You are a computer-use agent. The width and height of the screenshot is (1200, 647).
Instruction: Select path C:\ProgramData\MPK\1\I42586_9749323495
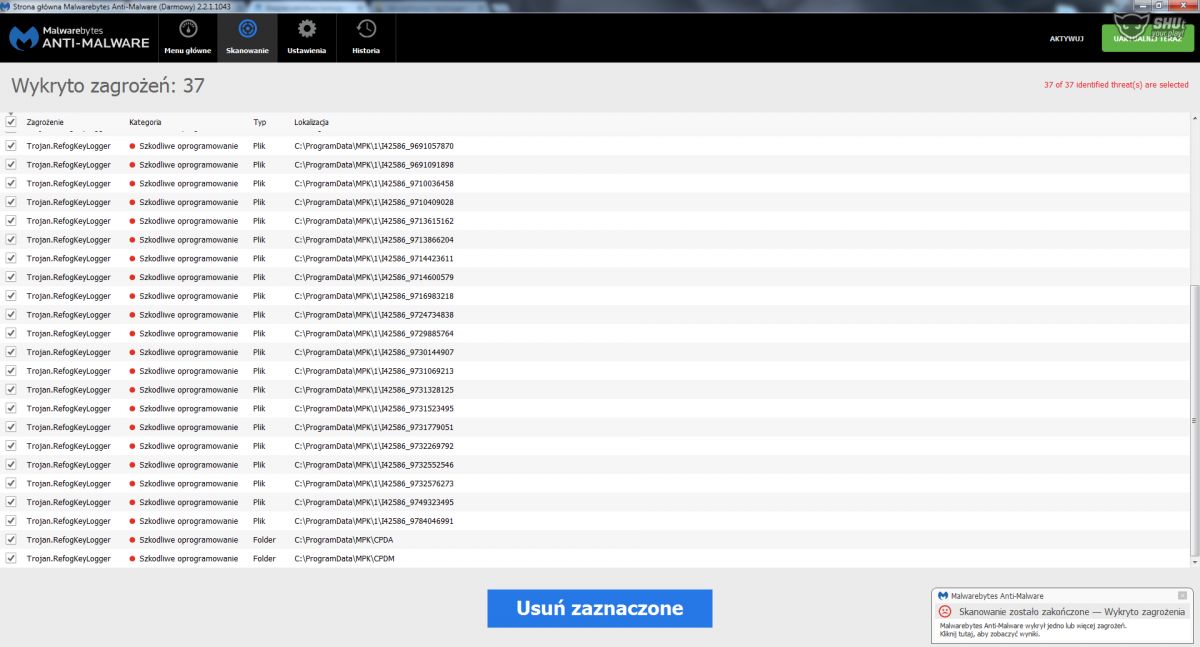coord(374,502)
